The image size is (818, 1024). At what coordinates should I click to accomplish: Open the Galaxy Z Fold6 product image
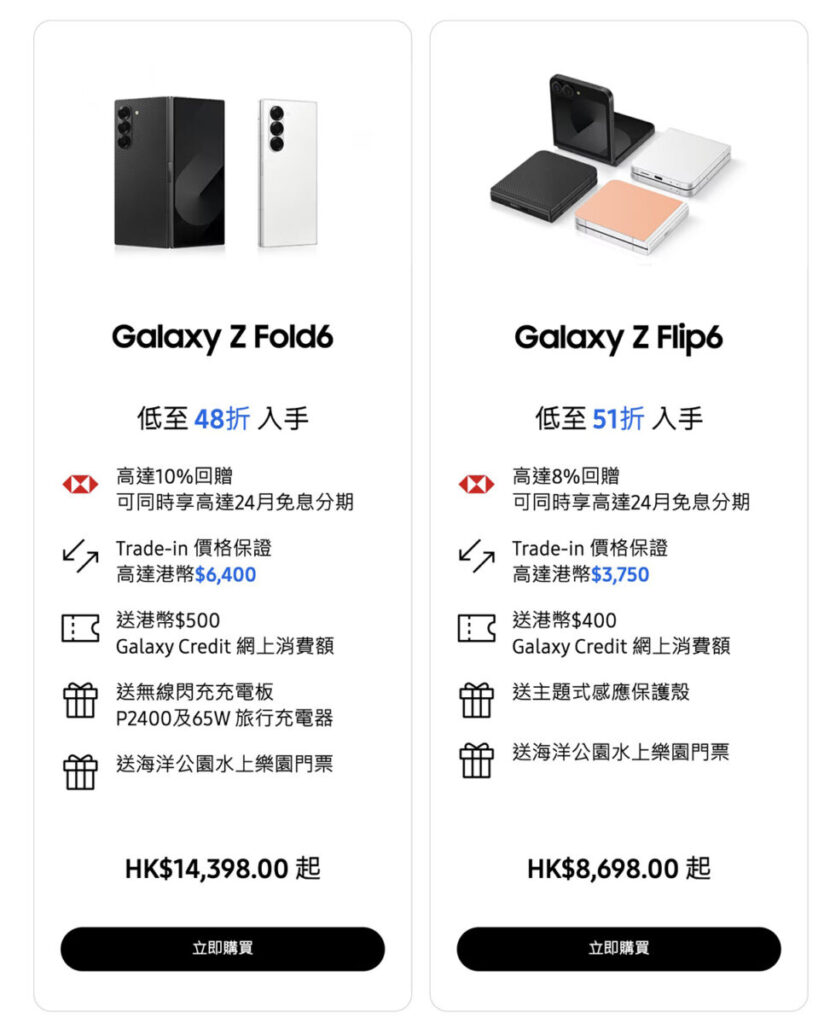pyautogui.click(x=218, y=172)
